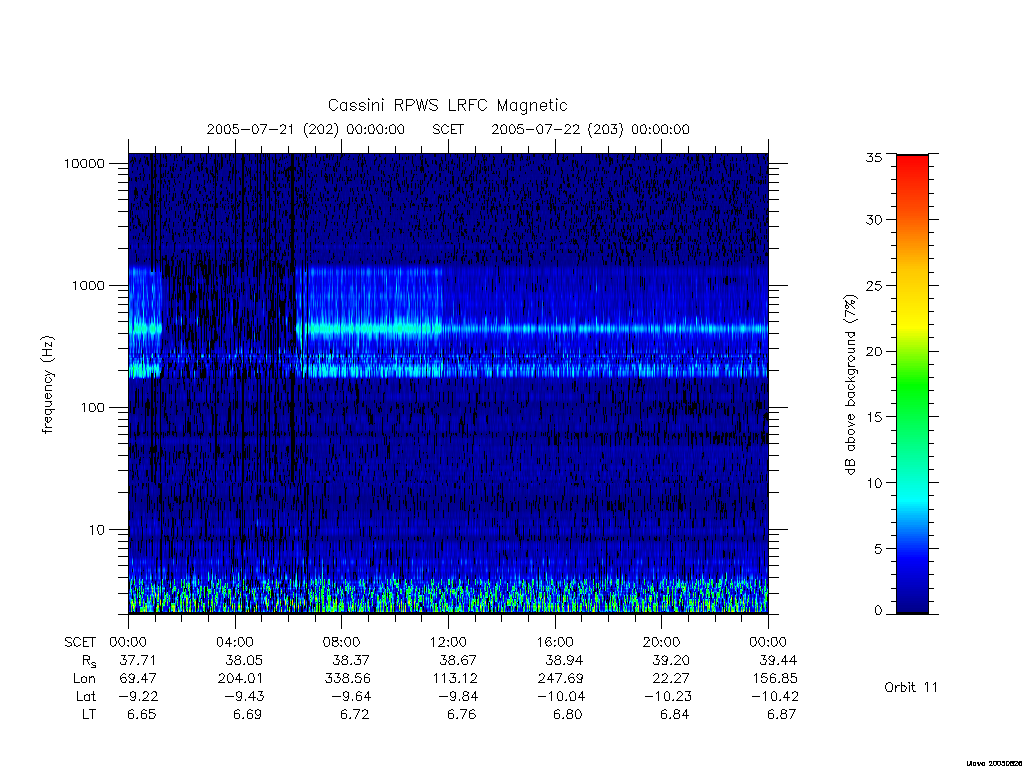Click the 04:00 time axis label
The image size is (1024, 768).
235,643
